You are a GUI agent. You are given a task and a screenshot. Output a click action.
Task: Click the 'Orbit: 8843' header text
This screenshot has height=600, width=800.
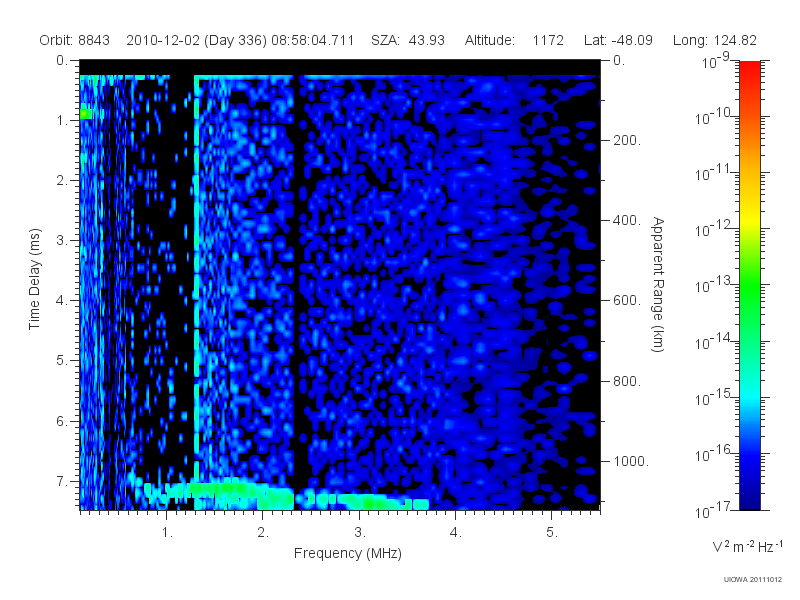click(x=74, y=40)
